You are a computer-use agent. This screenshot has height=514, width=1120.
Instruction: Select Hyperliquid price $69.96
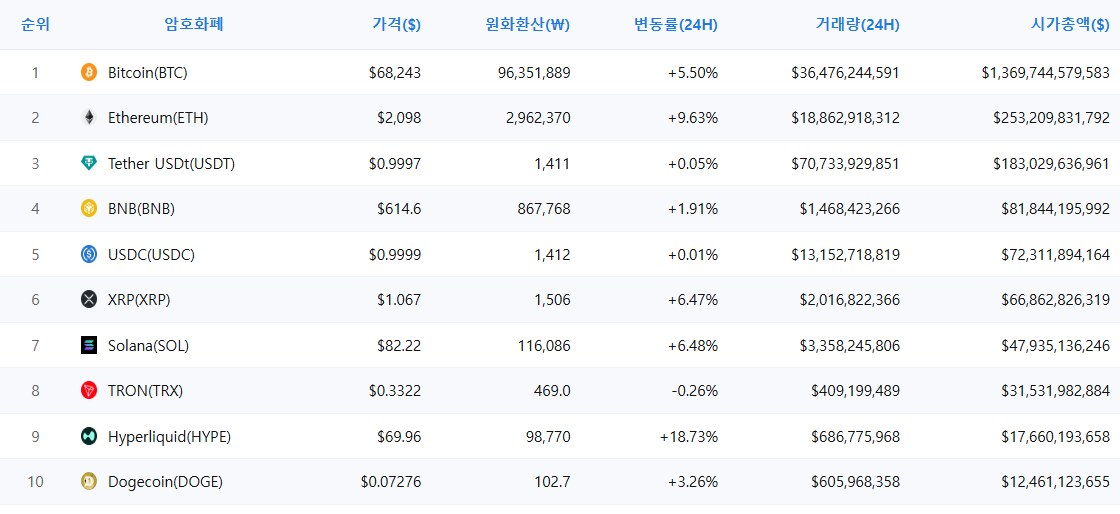coord(399,437)
